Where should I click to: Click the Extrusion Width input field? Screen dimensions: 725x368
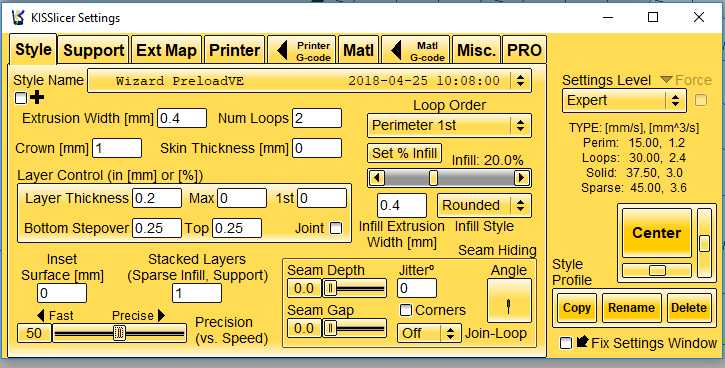(x=182, y=118)
